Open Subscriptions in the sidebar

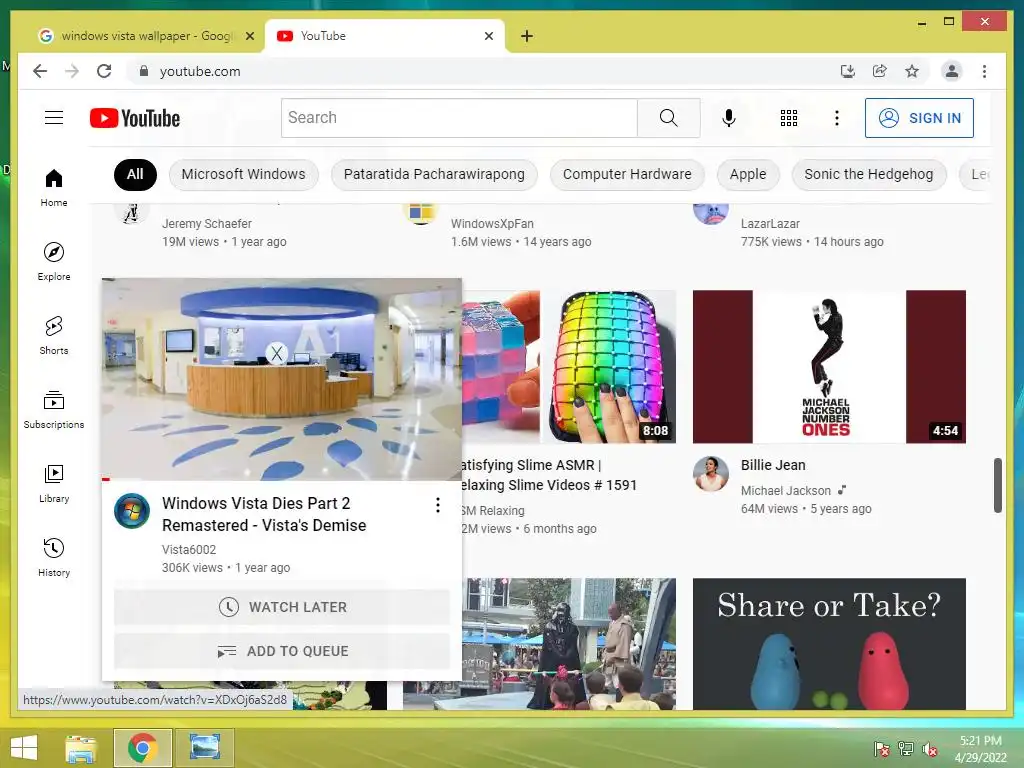[54, 409]
